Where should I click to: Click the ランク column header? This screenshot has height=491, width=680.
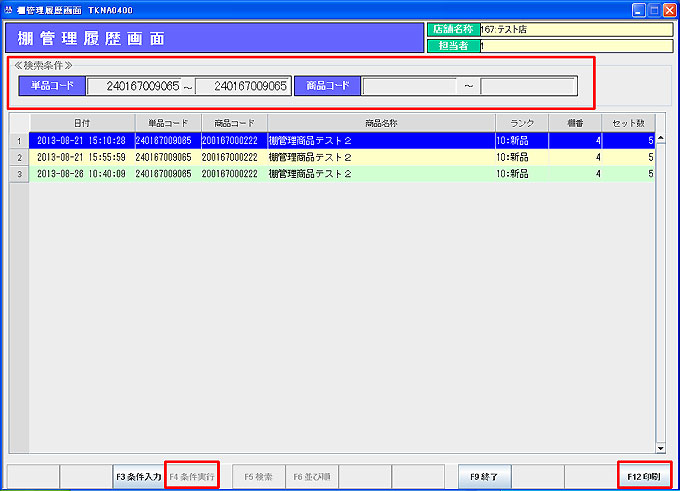(x=522, y=123)
